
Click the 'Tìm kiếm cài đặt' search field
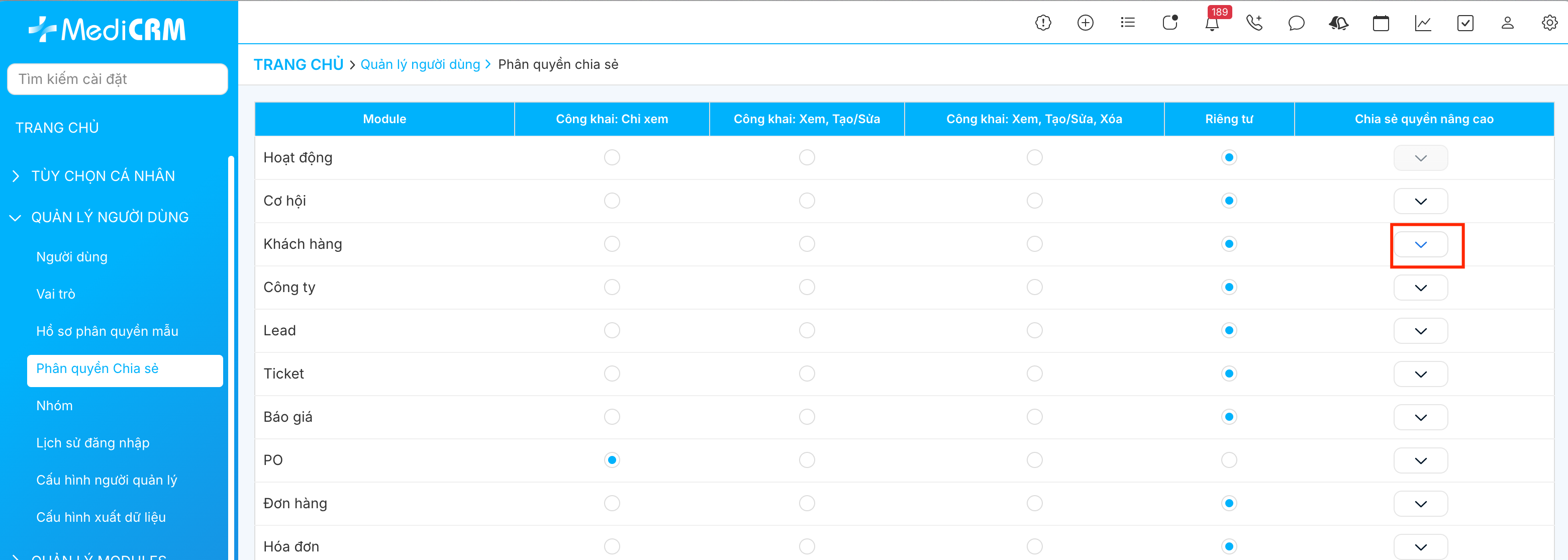tap(118, 79)
